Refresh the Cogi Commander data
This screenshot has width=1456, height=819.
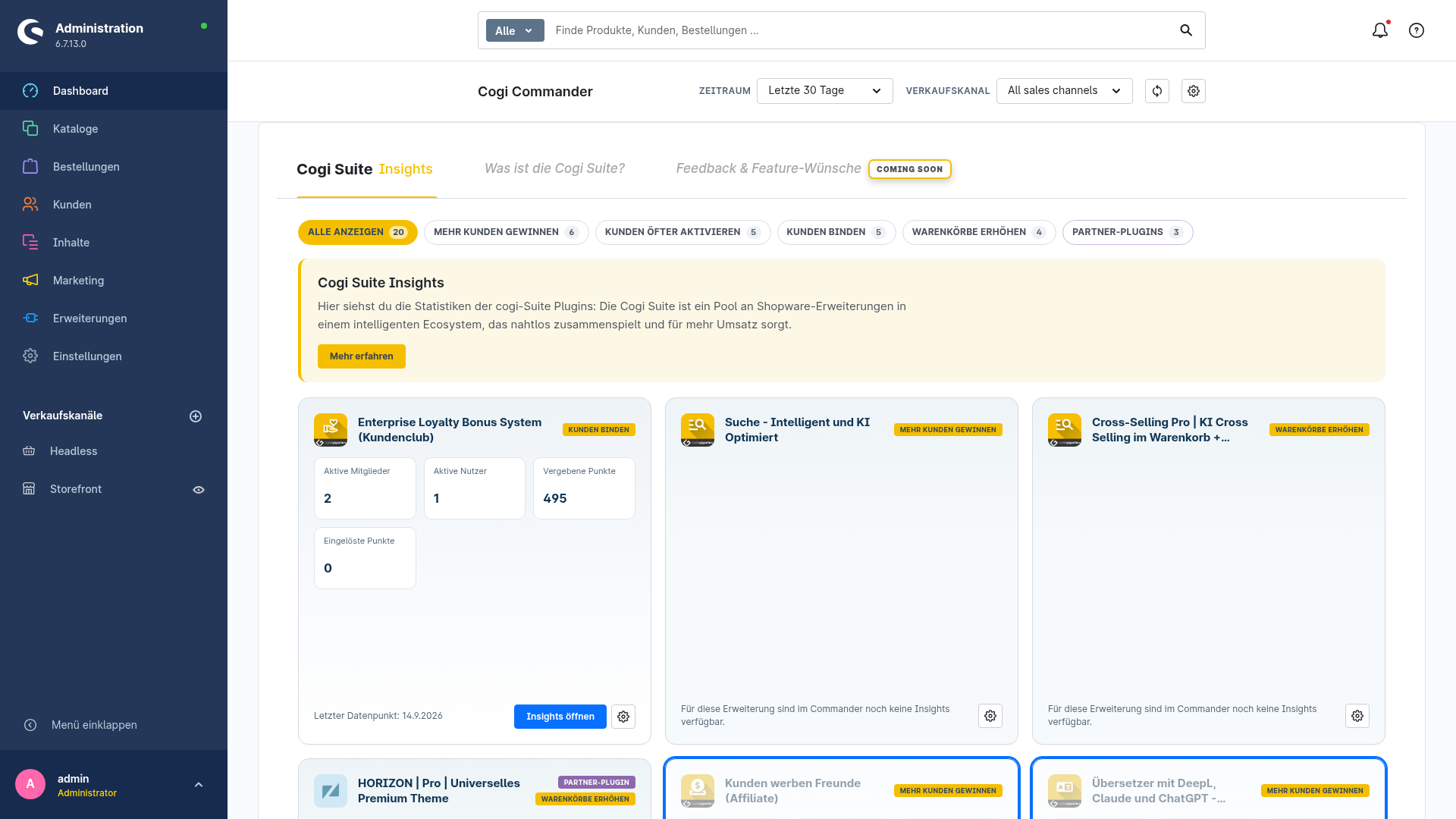point(1157,91)
